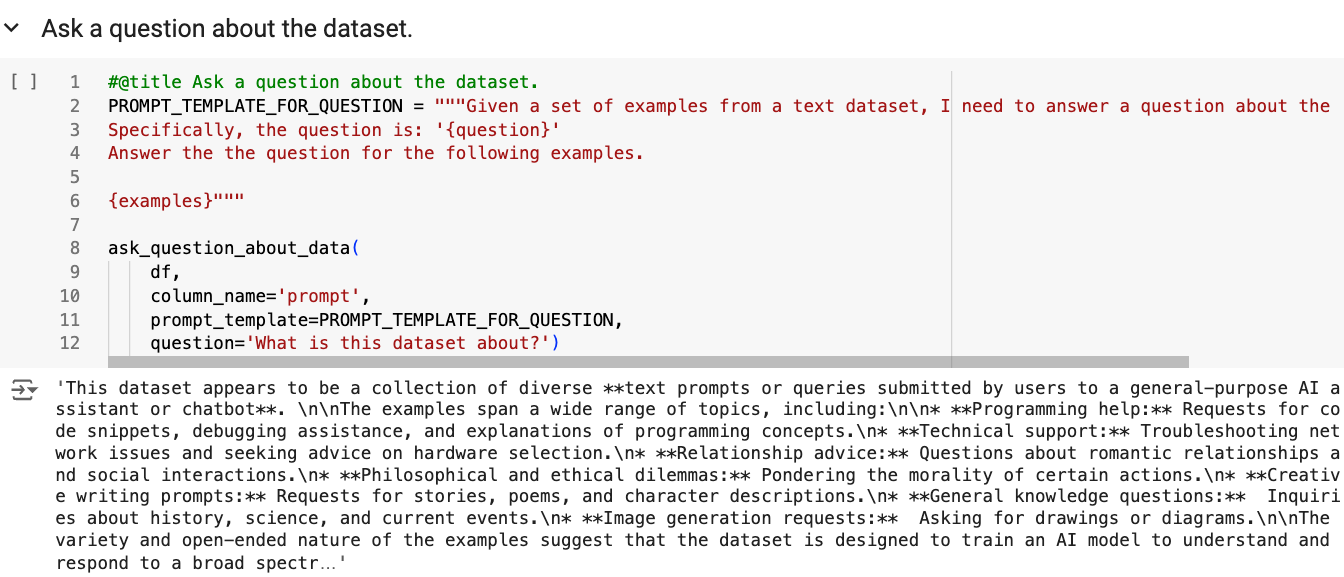Click the output options icon beside the result
Viewport: 1344px width, 577px height.
pyautogui.click(x=23, y=391)
